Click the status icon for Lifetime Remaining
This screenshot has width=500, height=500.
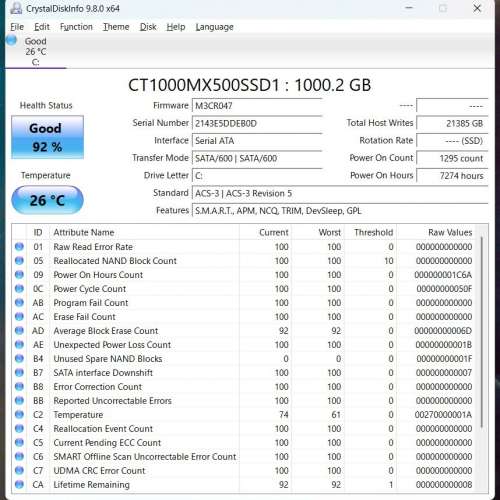coord(19,485)
